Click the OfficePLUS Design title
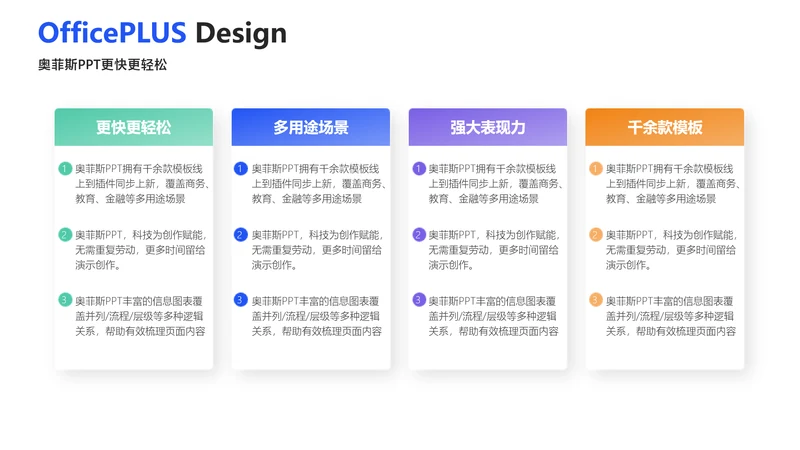Image resolution: width=800 pixels, height=450 pixels. click(162, 33)
